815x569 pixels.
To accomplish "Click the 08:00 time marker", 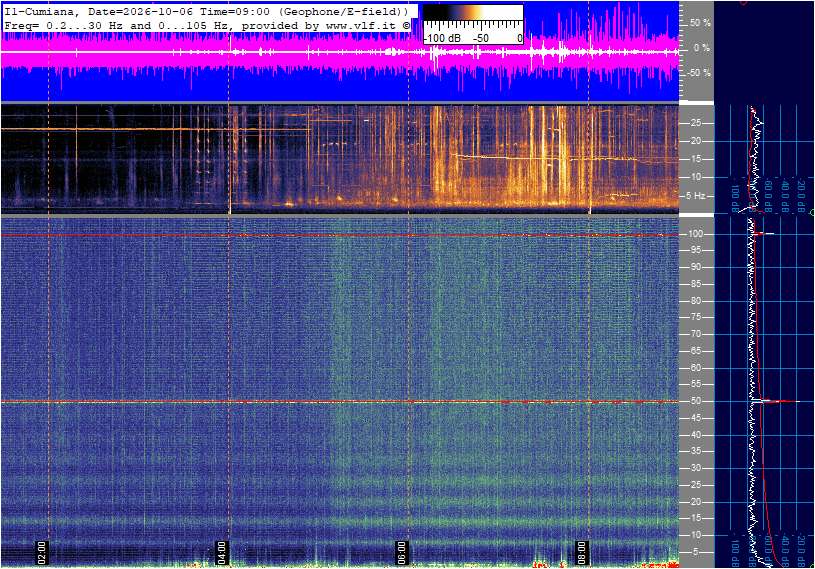I will pyautogui.click(x=582, y=552).
